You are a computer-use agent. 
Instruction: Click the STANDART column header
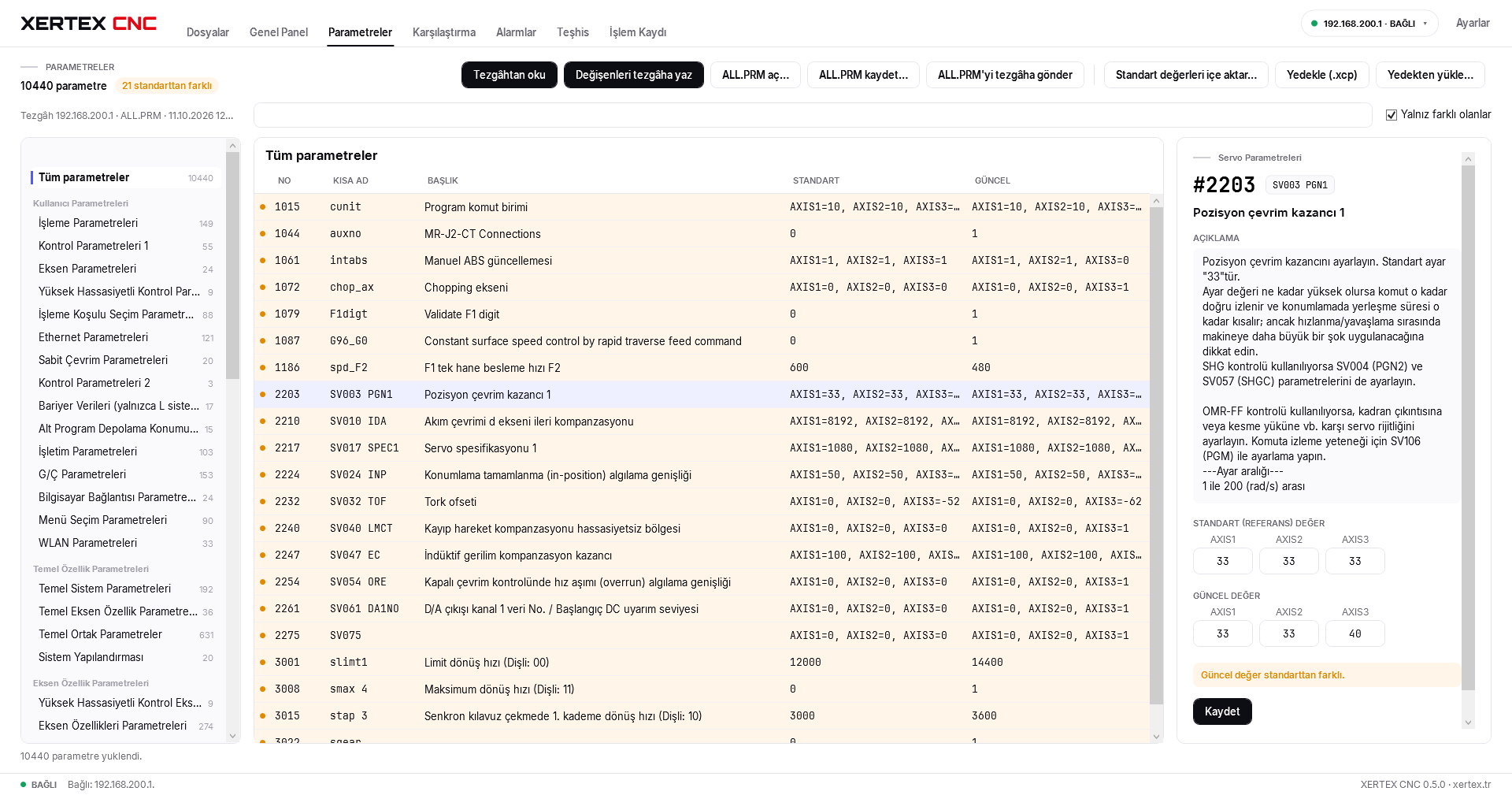point(816,180)
